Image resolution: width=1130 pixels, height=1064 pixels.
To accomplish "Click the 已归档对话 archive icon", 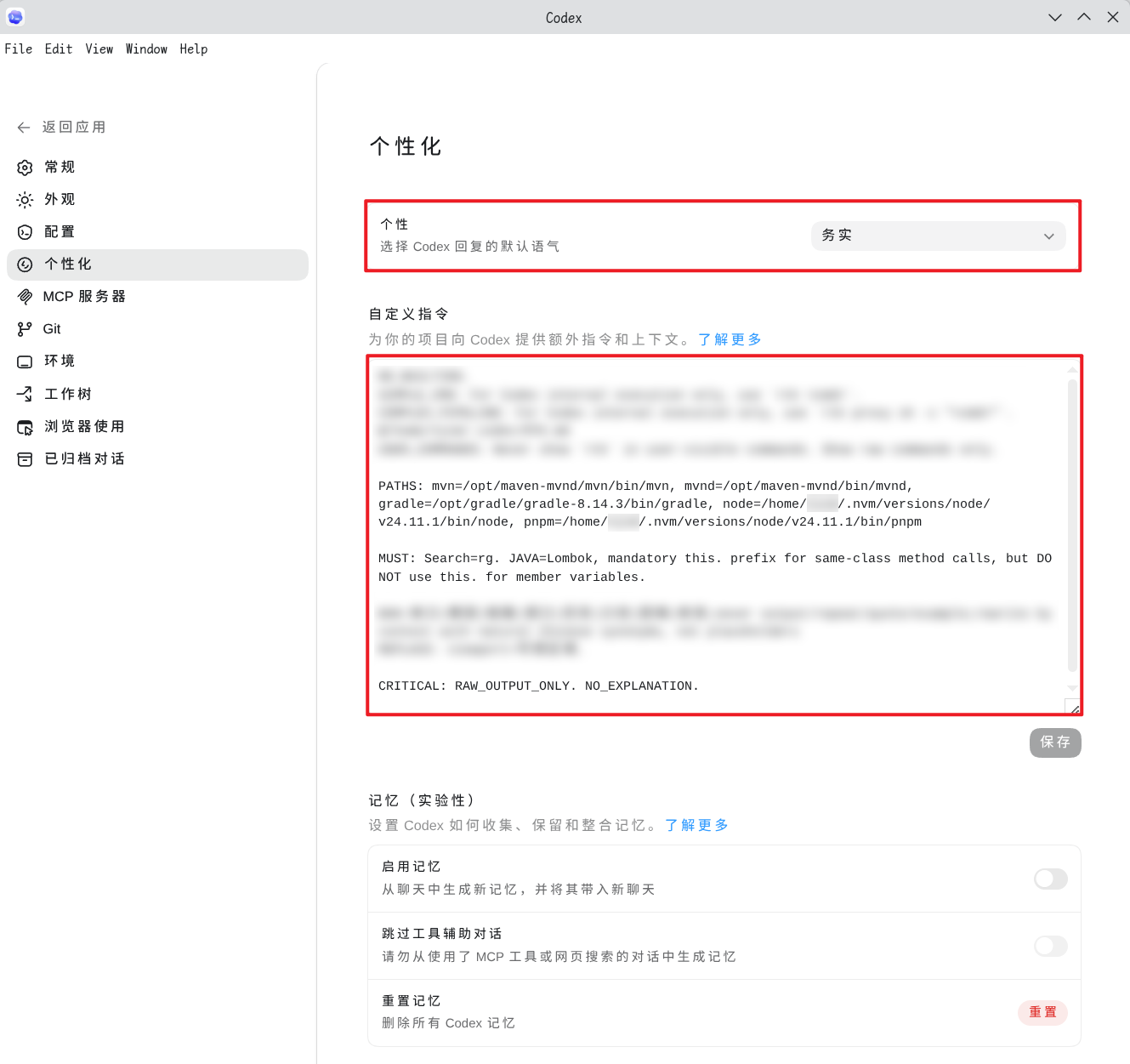I will coord(26,459).
